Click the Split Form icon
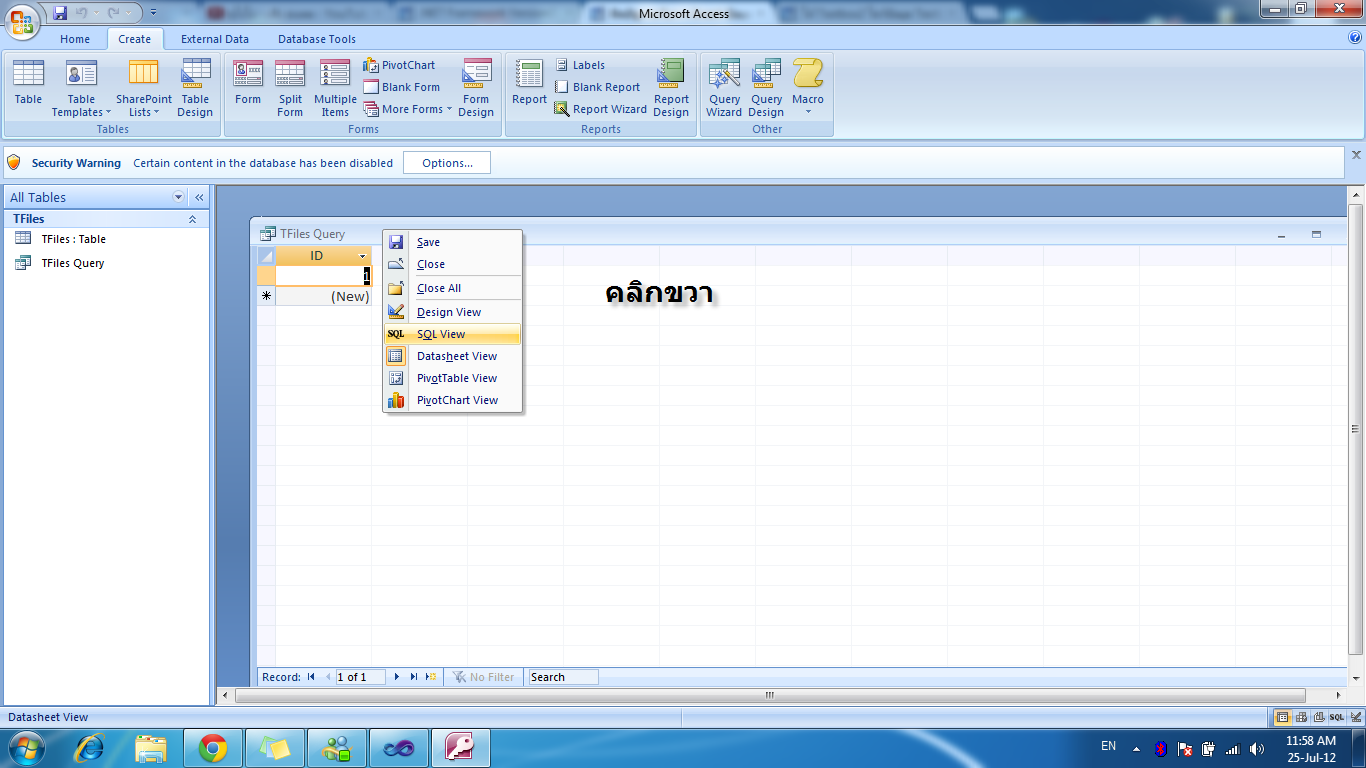The height and width of the screenshot is (768, 1366). coord(290,88)
